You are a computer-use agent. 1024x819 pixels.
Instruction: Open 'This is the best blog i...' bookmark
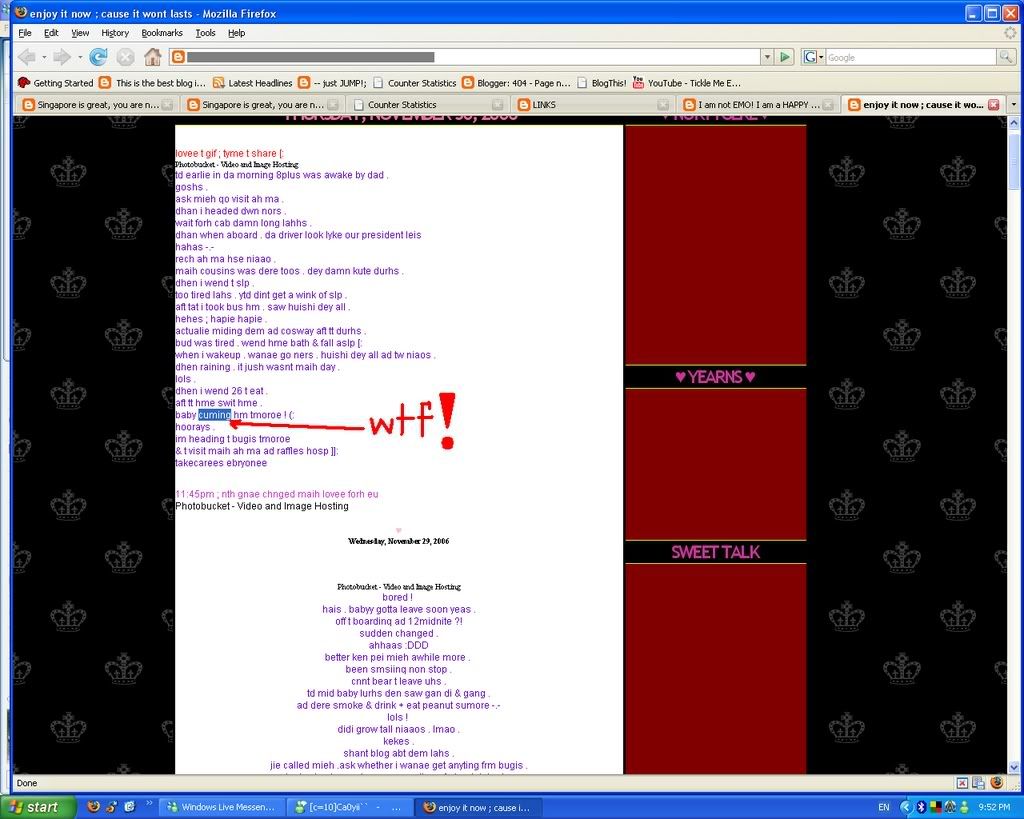152,83
